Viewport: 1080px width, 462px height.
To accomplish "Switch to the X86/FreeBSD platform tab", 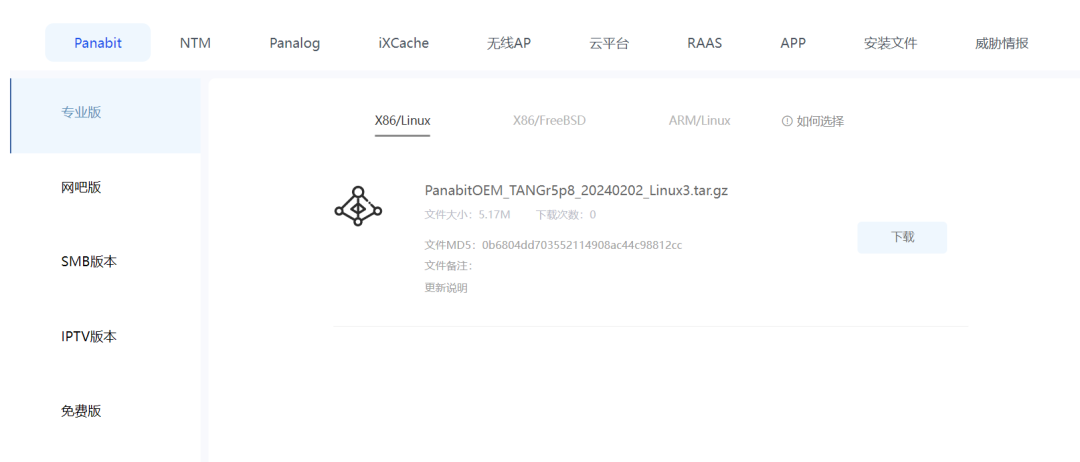I will click(549, 120).
